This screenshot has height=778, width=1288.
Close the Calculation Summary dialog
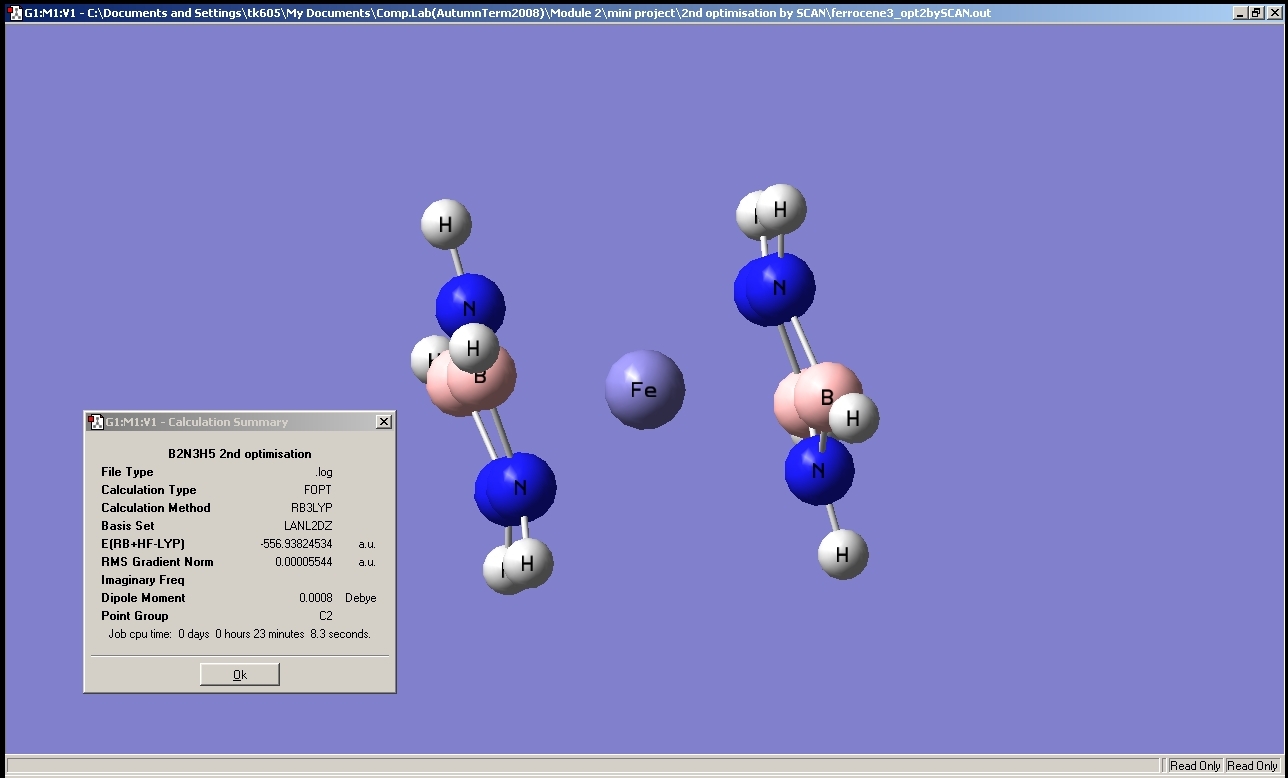[384, 422]
